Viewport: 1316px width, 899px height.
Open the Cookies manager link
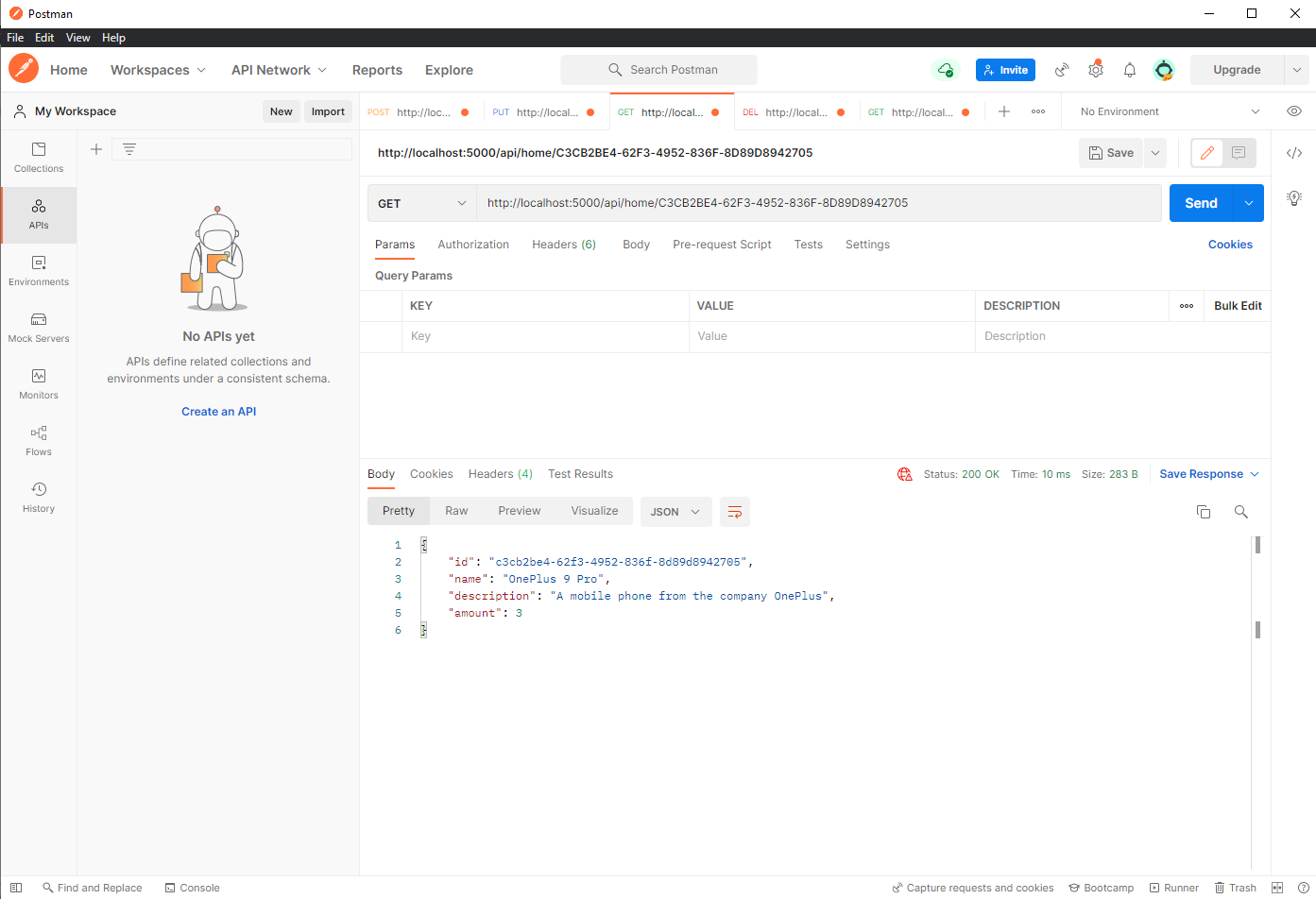1230,244
